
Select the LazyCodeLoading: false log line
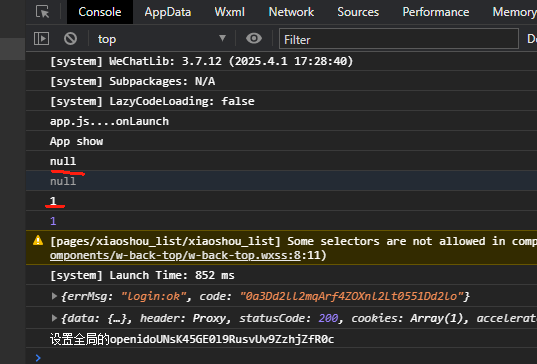(282, 101)
